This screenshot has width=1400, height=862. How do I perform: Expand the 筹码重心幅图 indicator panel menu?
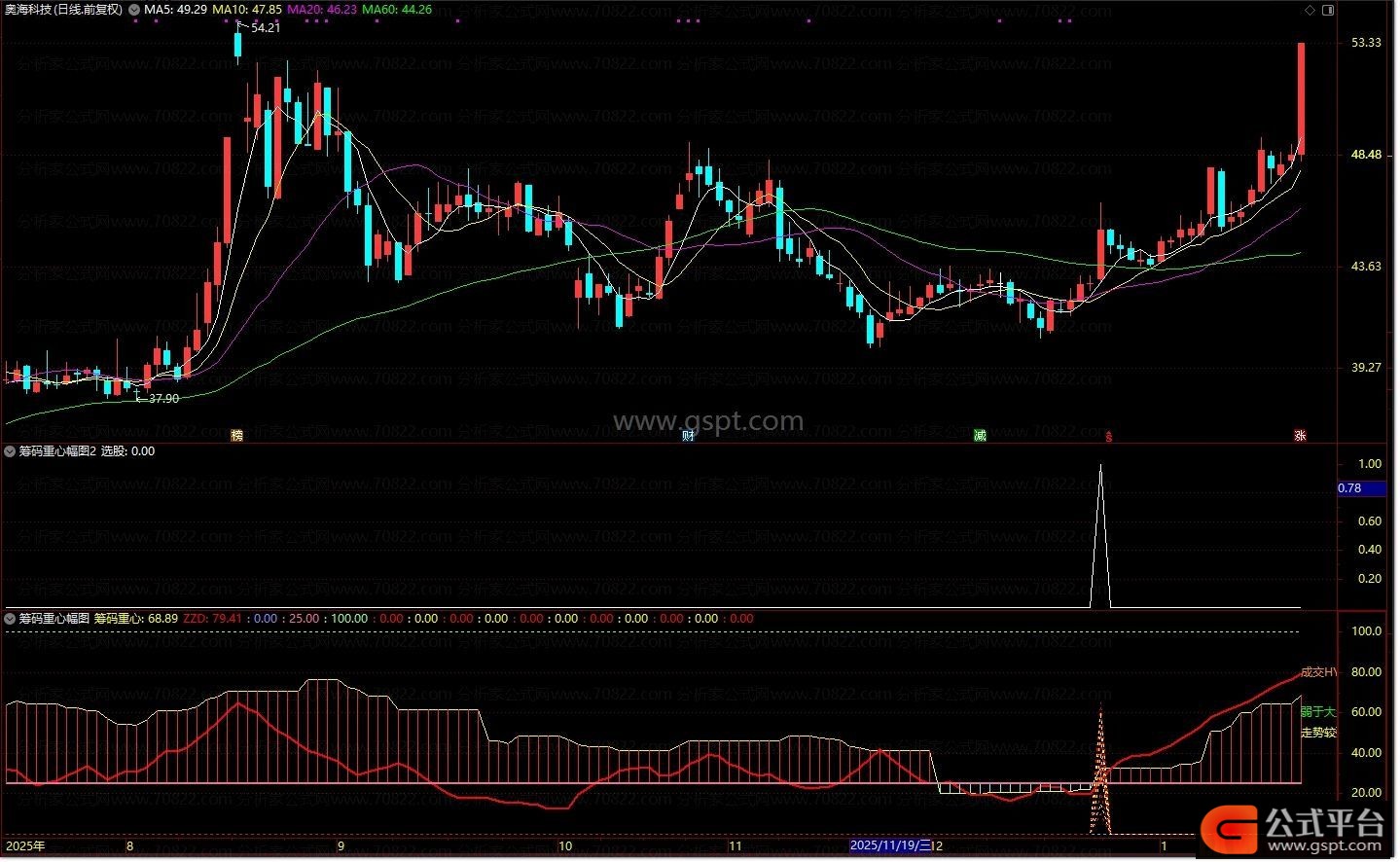point(10,619)
